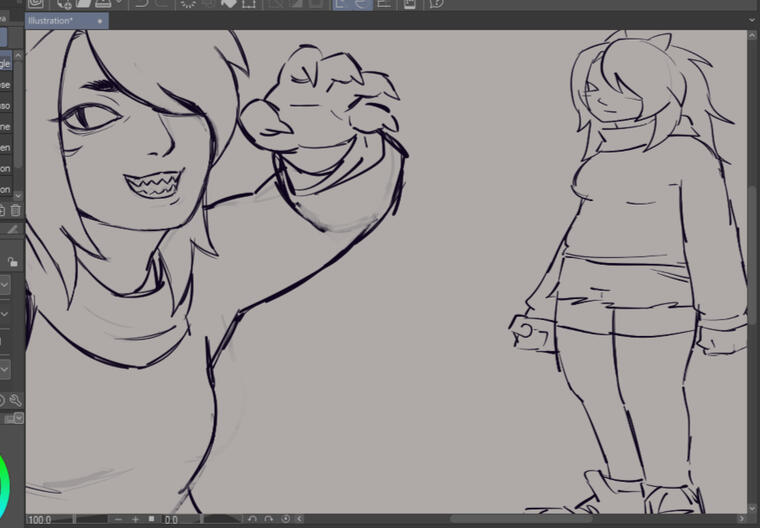The image size is (760, 528).
Task: Toggle Snap to Special Ruler in the command bar
Action: pyautogui.click(x=361, y=4)
